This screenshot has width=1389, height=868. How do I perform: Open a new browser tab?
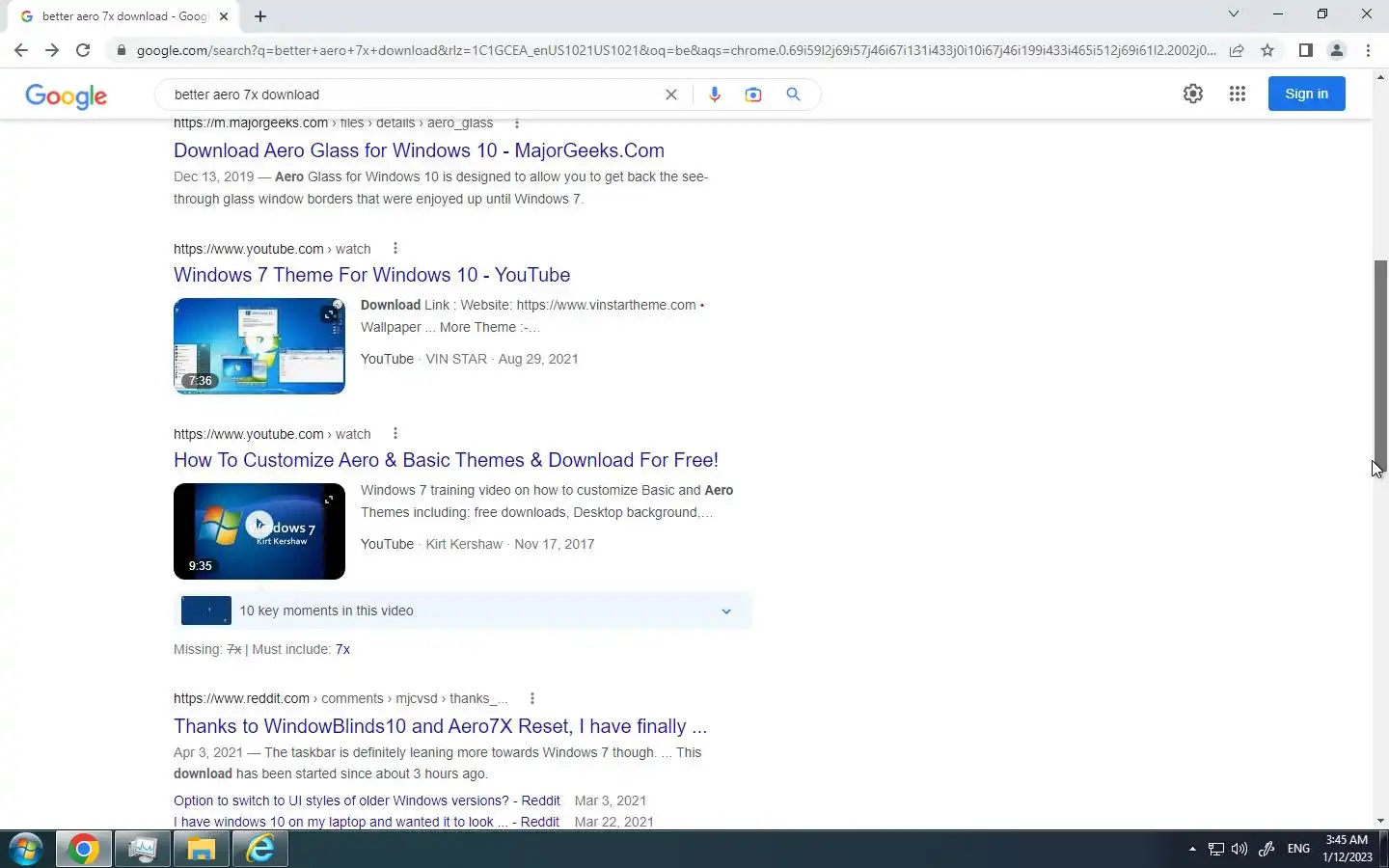(x=260, y=16)
